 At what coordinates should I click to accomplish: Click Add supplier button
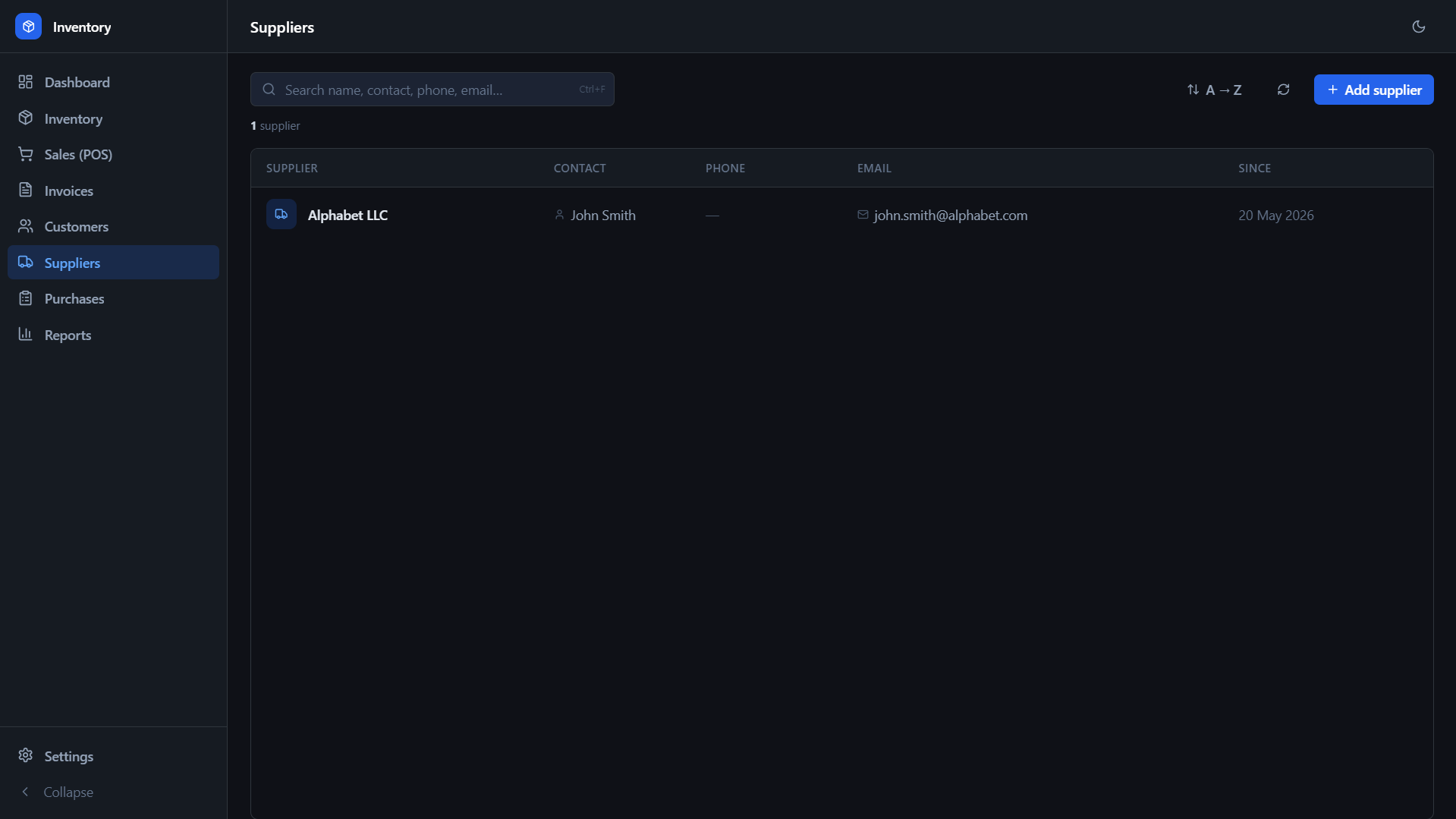click(x=1373, y=90)
